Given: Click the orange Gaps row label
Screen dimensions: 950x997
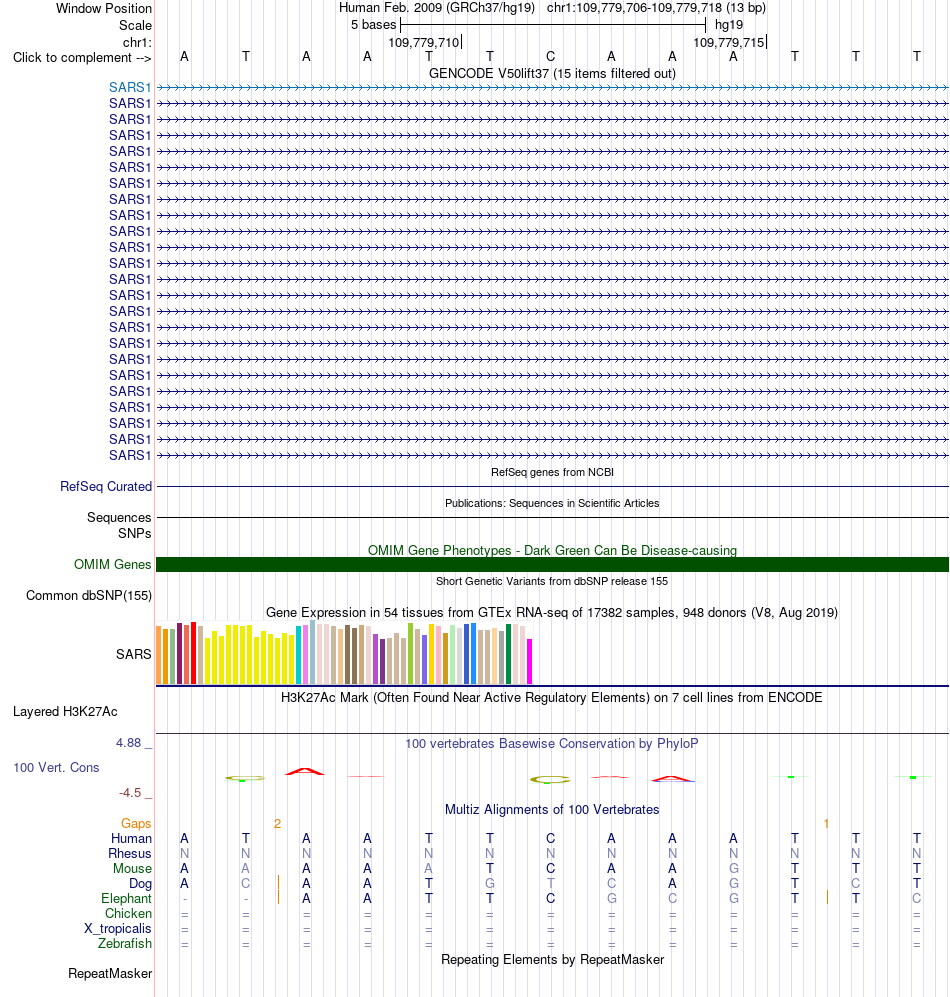Looking at the screenshot, I should tap(136, 823).
